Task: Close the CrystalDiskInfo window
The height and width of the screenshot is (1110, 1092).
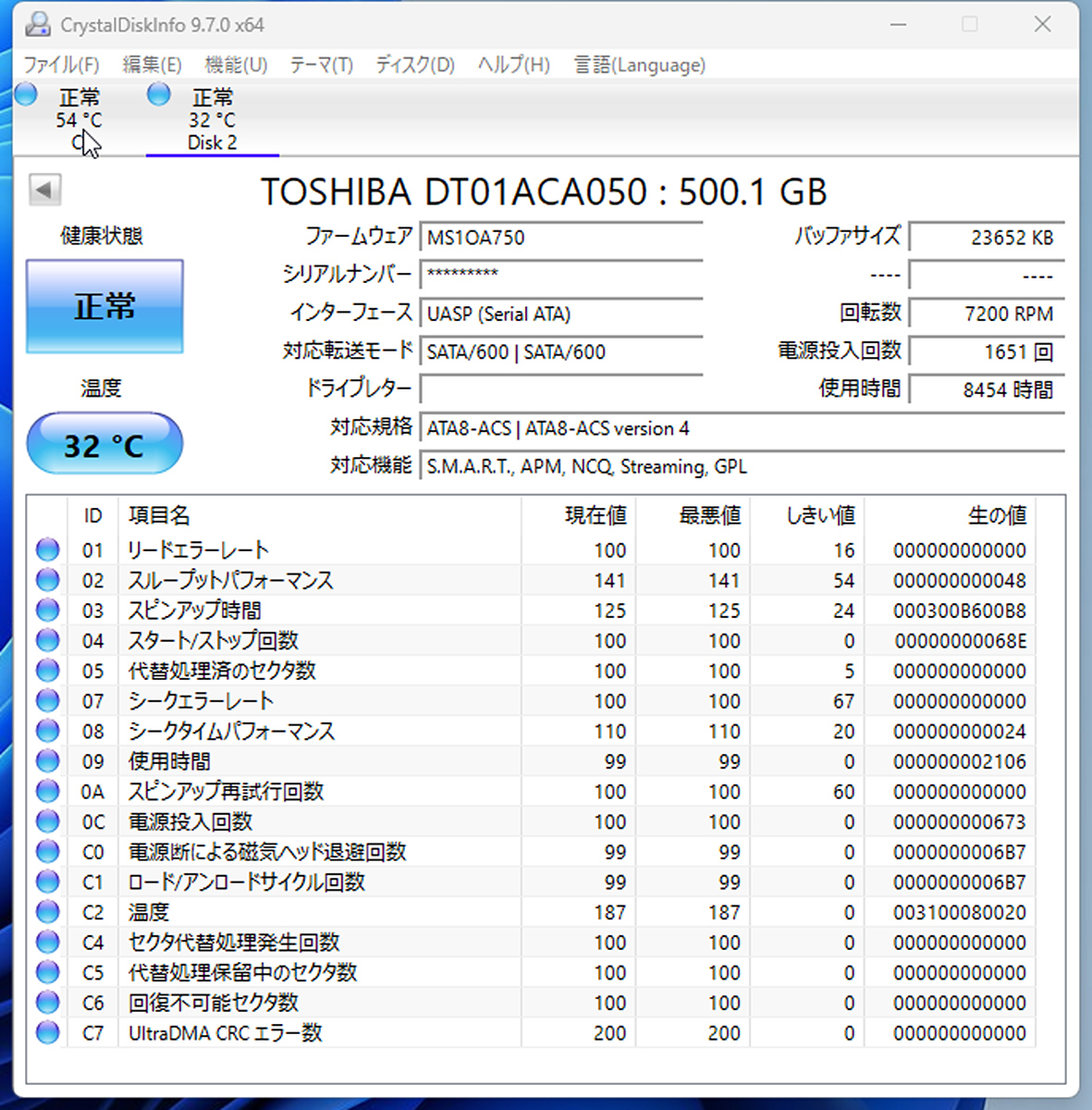Action: (1042, 24)
